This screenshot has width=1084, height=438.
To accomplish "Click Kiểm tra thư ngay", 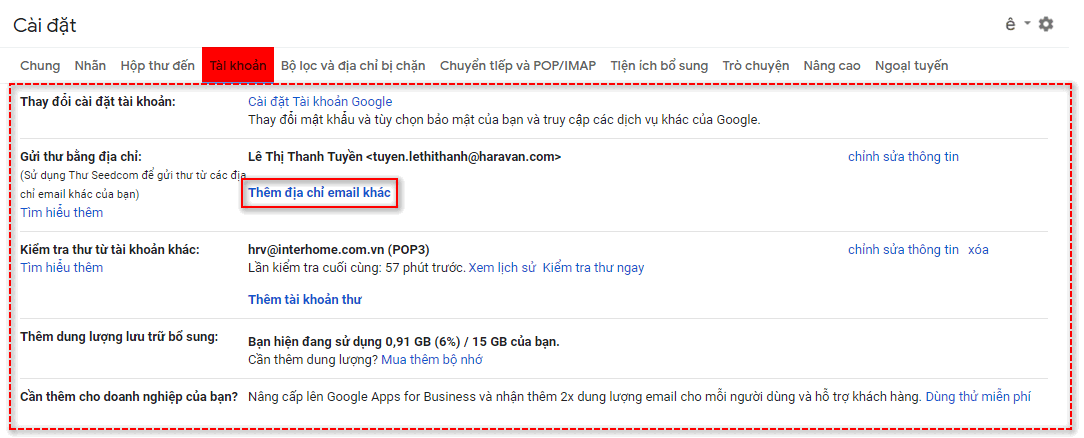I will (593, 268).
